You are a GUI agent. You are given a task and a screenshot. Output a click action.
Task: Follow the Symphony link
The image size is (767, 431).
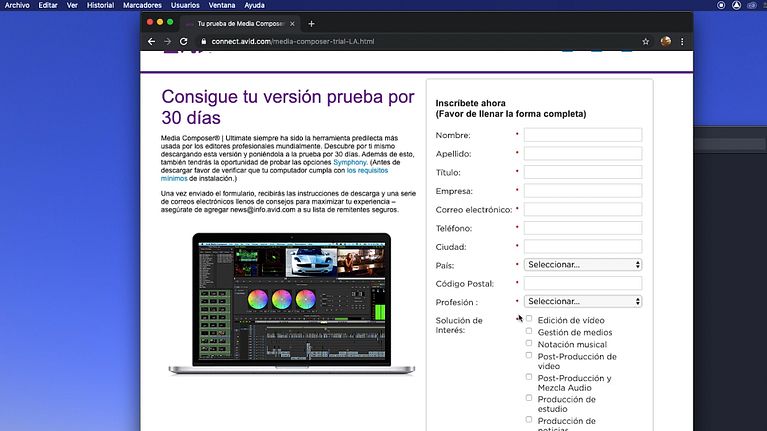[350, 162]
